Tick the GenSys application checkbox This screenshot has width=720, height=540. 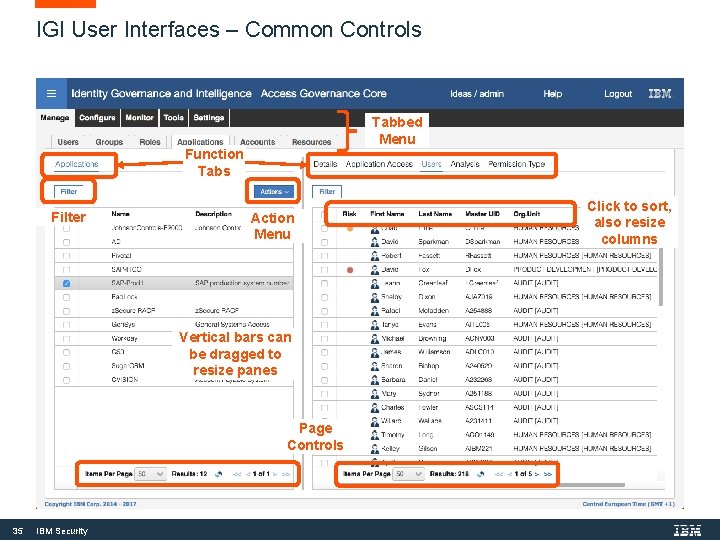(67, 325)
